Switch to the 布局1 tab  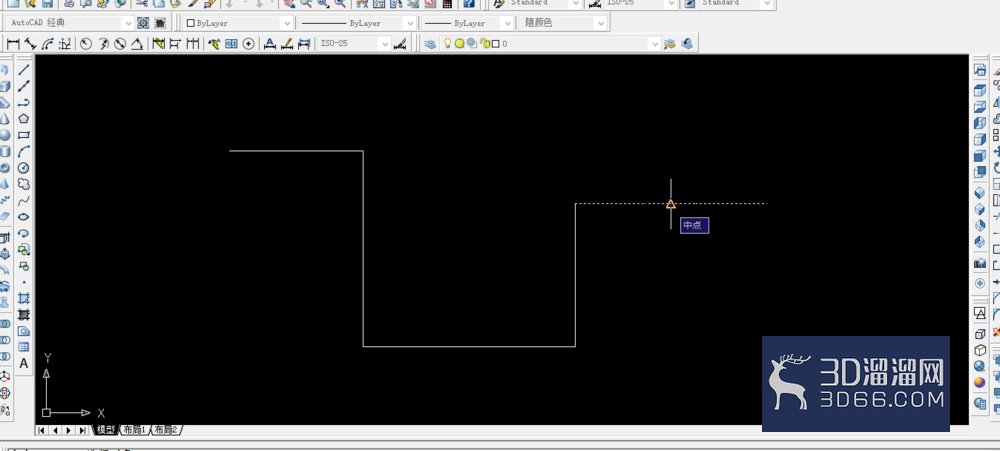point(135,430)
